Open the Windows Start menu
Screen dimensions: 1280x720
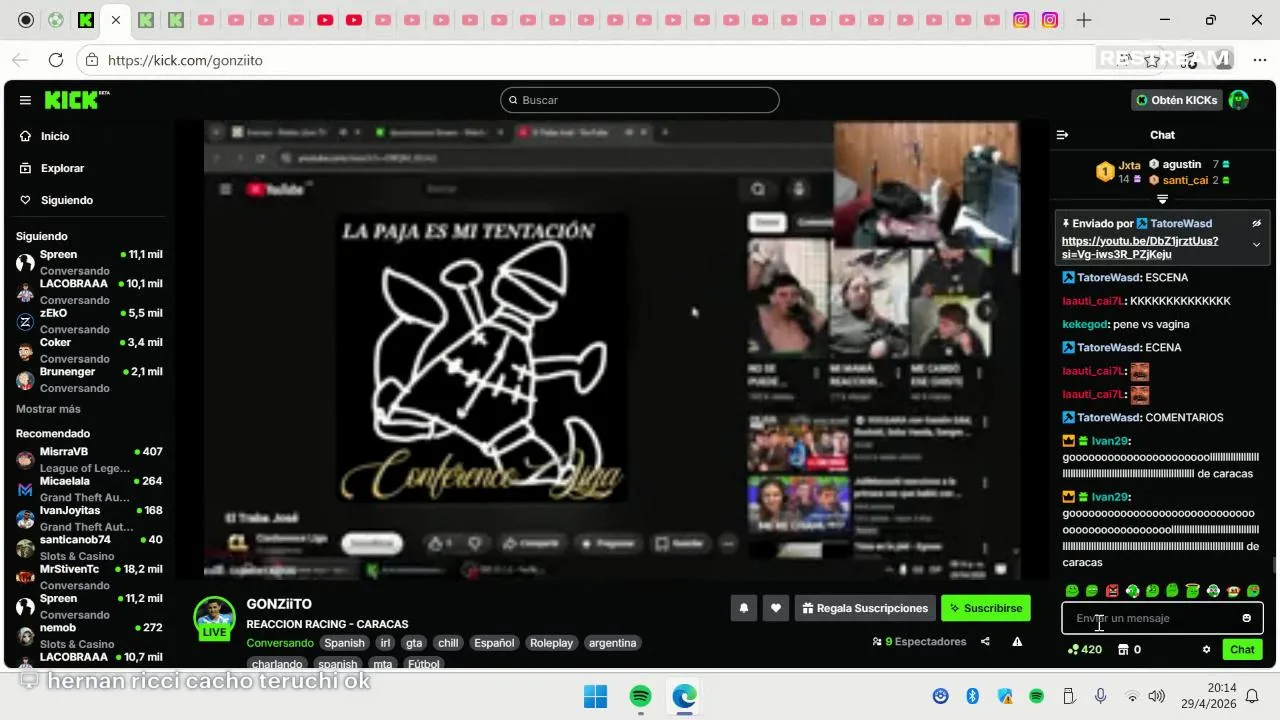tap(595, 696)
